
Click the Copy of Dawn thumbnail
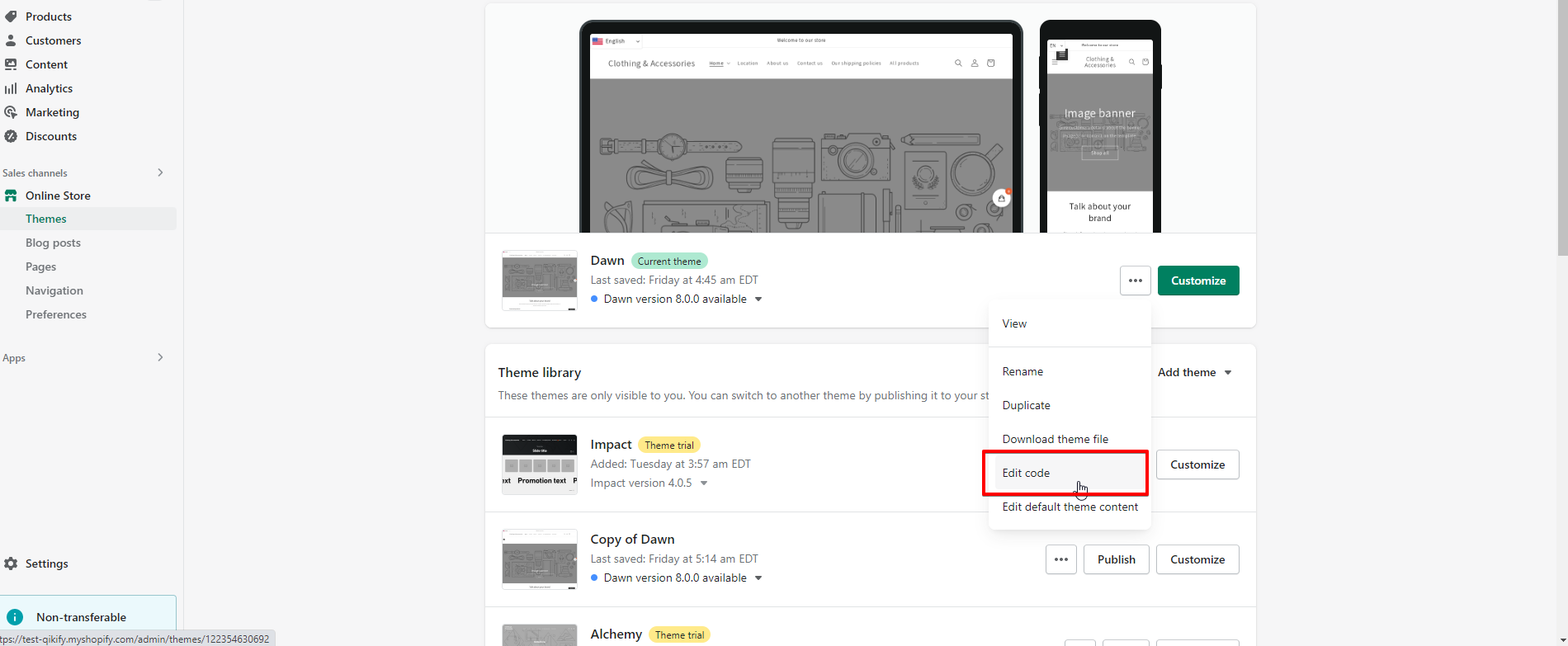[540, 559]
